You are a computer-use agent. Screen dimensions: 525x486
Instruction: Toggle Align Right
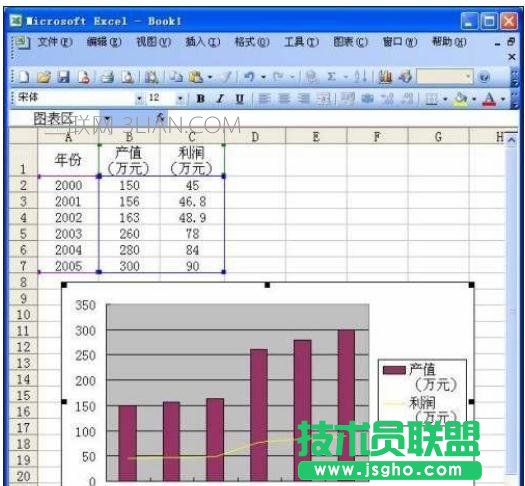coord(304,99)
